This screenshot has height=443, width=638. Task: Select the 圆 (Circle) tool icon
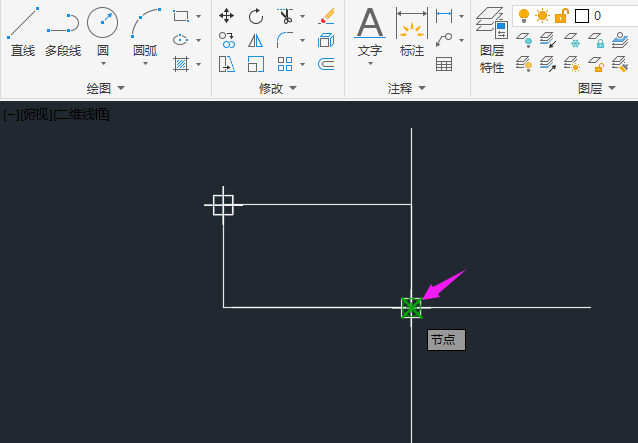103,23
